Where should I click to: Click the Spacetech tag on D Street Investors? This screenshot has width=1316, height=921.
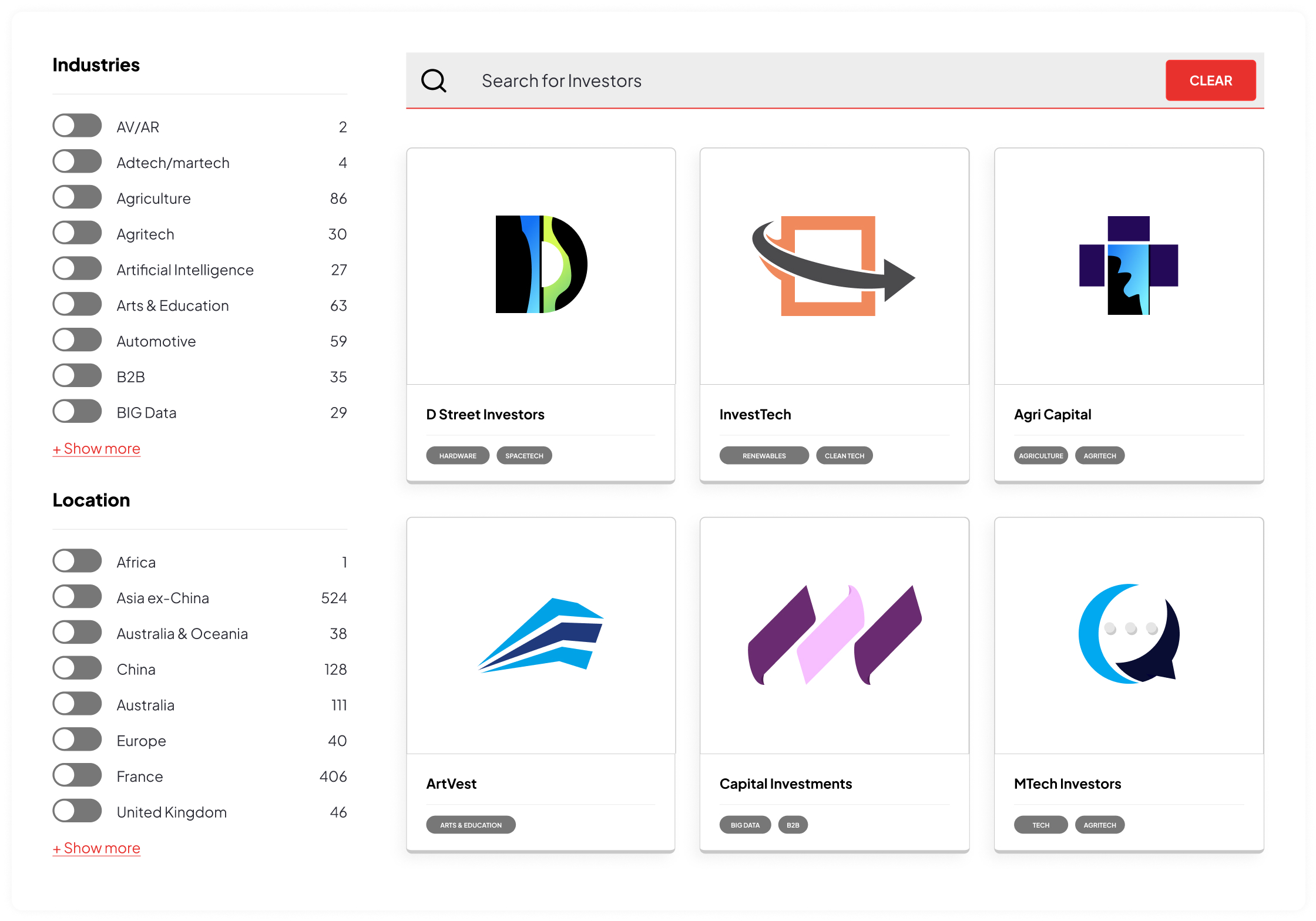[524, 456]
